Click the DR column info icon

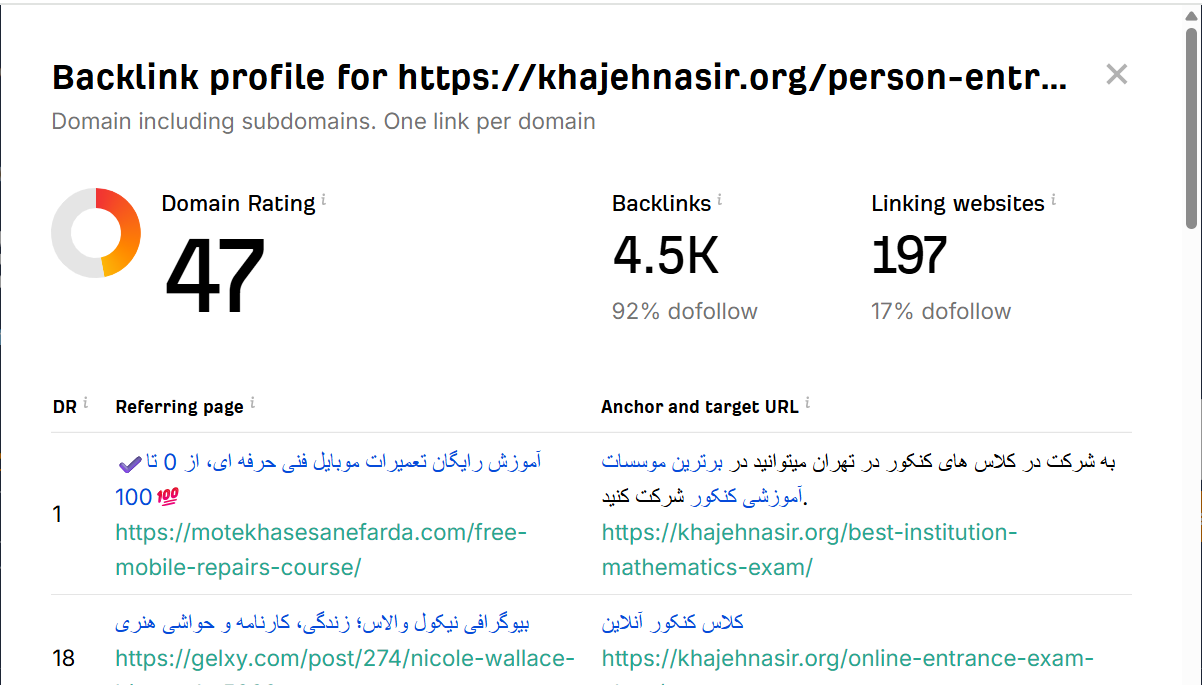(x=85, y=403)
